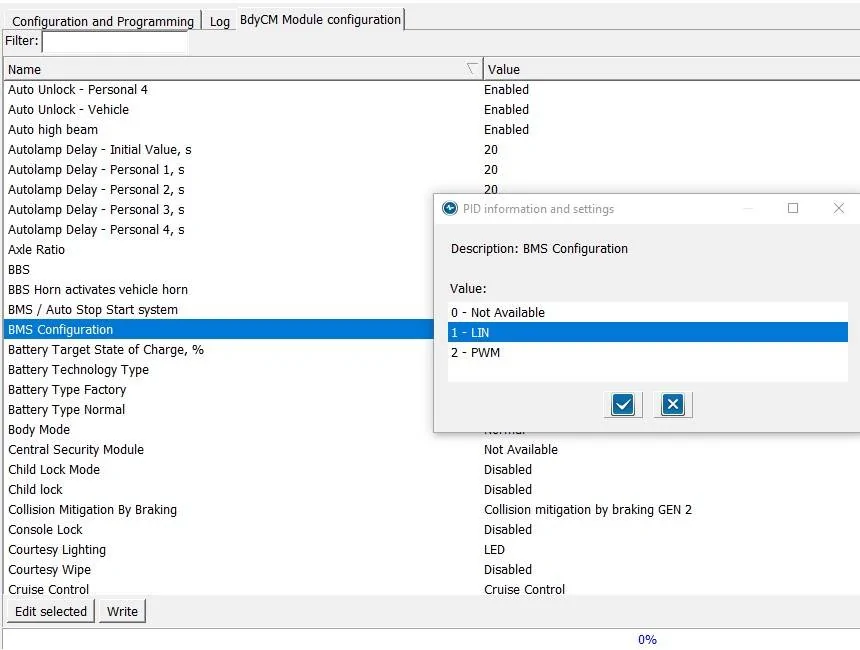The image size is (860, 650).
Task: Click 'Collision mitigation by braking GEN 2' value
Action: (588, 510)
